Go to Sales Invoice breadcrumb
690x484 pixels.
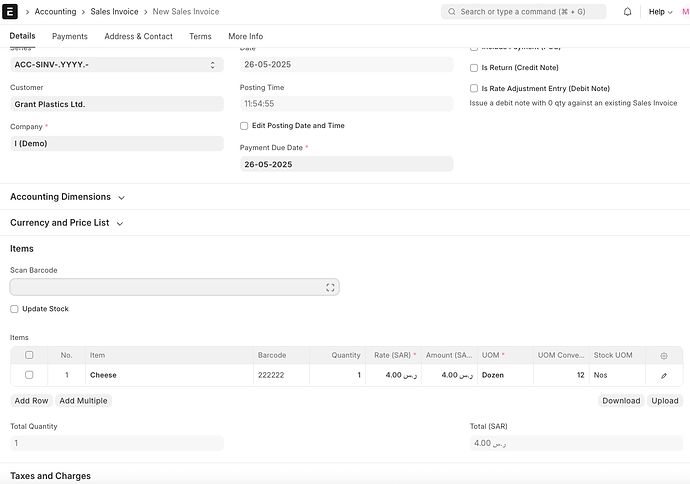pyautogui.click(x=114, y=12)
